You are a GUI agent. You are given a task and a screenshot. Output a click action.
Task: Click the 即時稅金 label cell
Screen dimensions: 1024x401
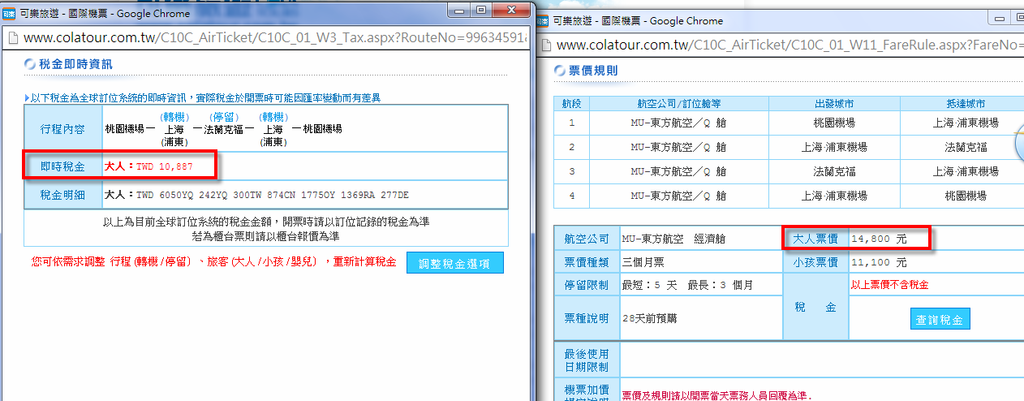point(63,167)
